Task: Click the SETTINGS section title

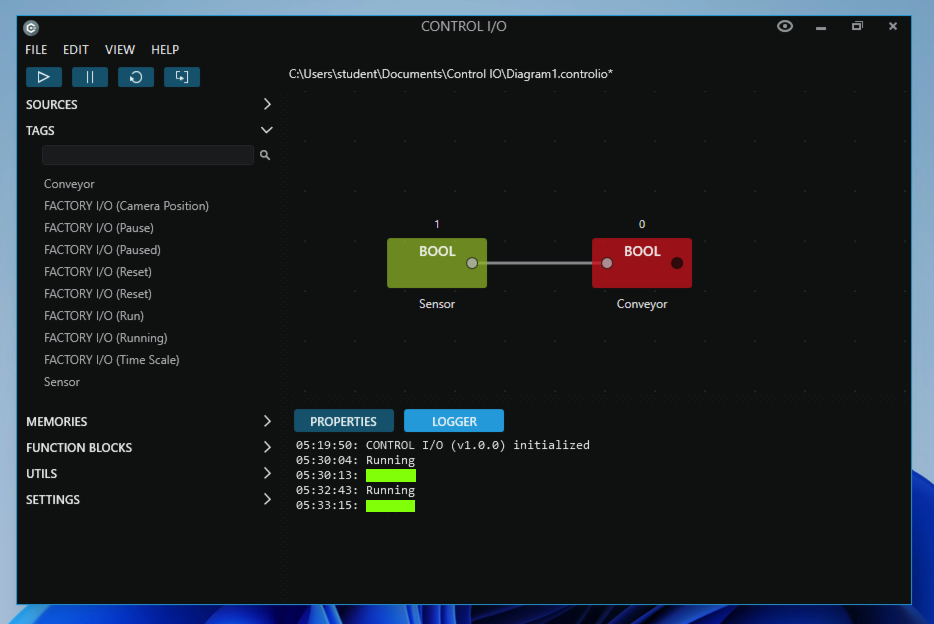Action: (x=53, y=500)
